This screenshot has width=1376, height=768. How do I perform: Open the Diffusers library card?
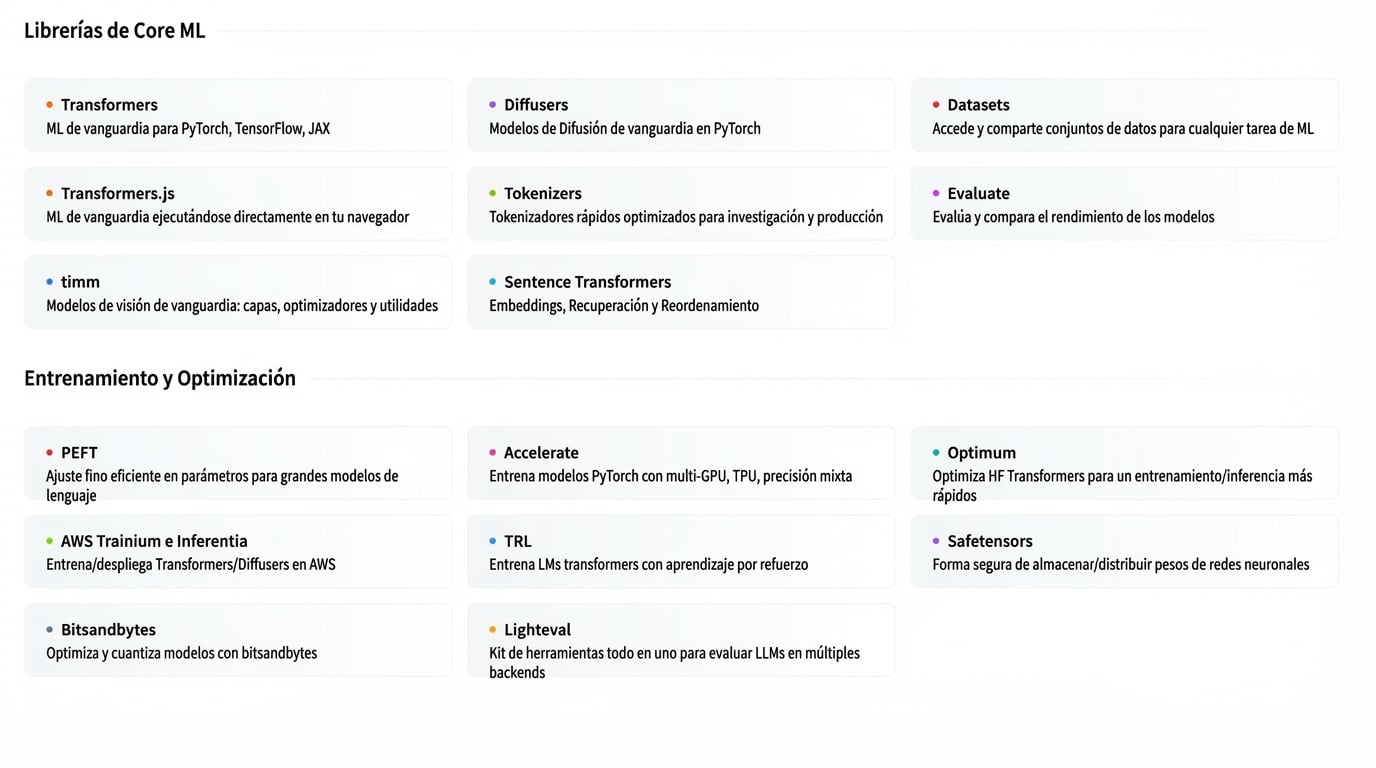click(x=681, y=116)
